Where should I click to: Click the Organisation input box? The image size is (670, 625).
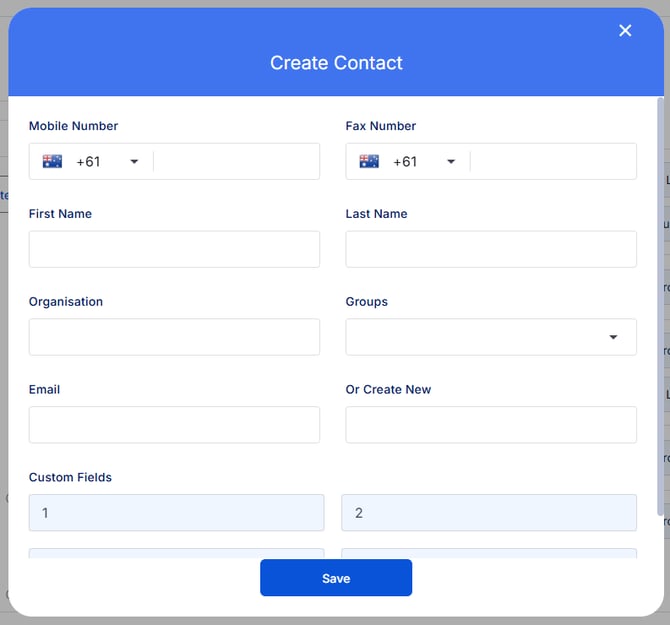(x=174, y=337)
